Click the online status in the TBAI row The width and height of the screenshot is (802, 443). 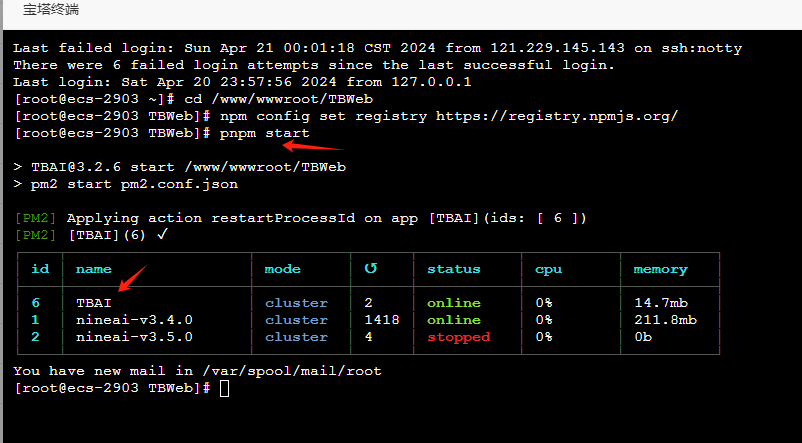pos(453,303)
